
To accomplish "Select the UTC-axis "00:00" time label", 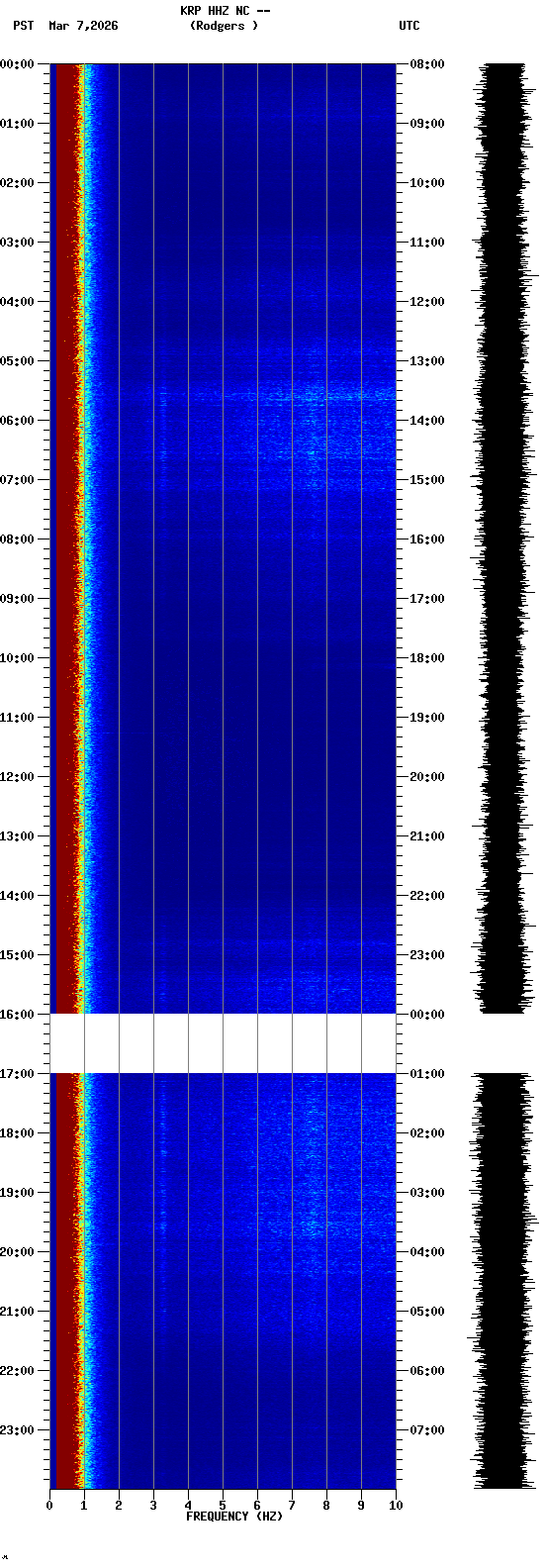I will pyautogui.click(x=427, y=1015).
